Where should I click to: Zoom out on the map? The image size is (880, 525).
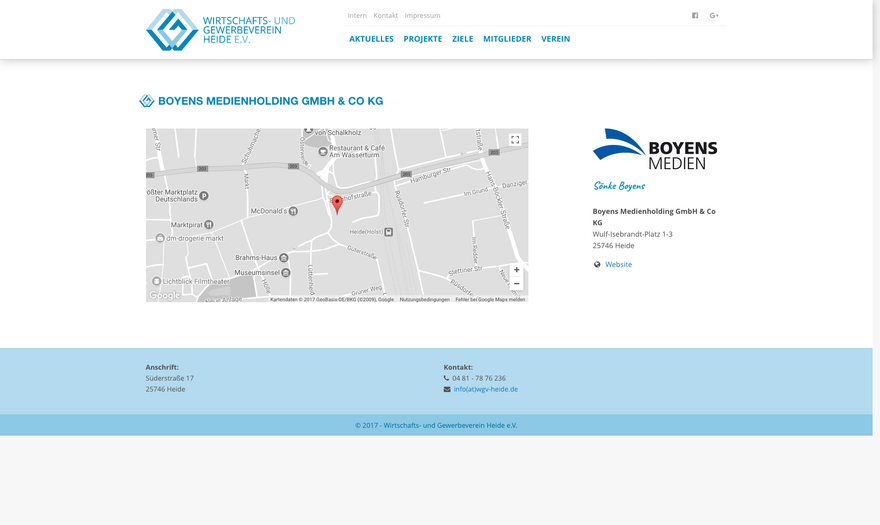pyautogui.click(x=516, y=284)
